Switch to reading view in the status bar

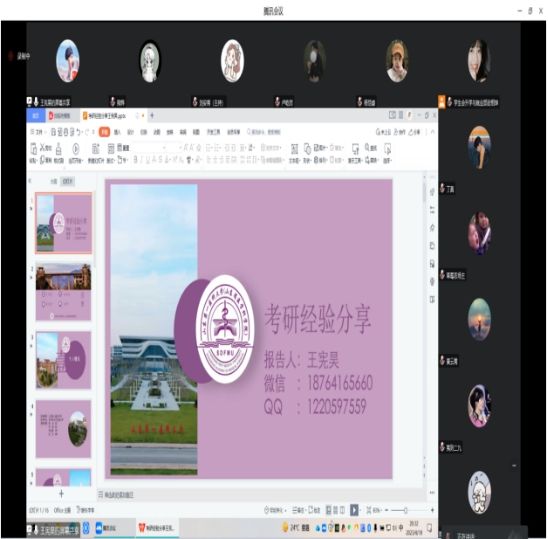pyautogui.click(x=342, y=510)
